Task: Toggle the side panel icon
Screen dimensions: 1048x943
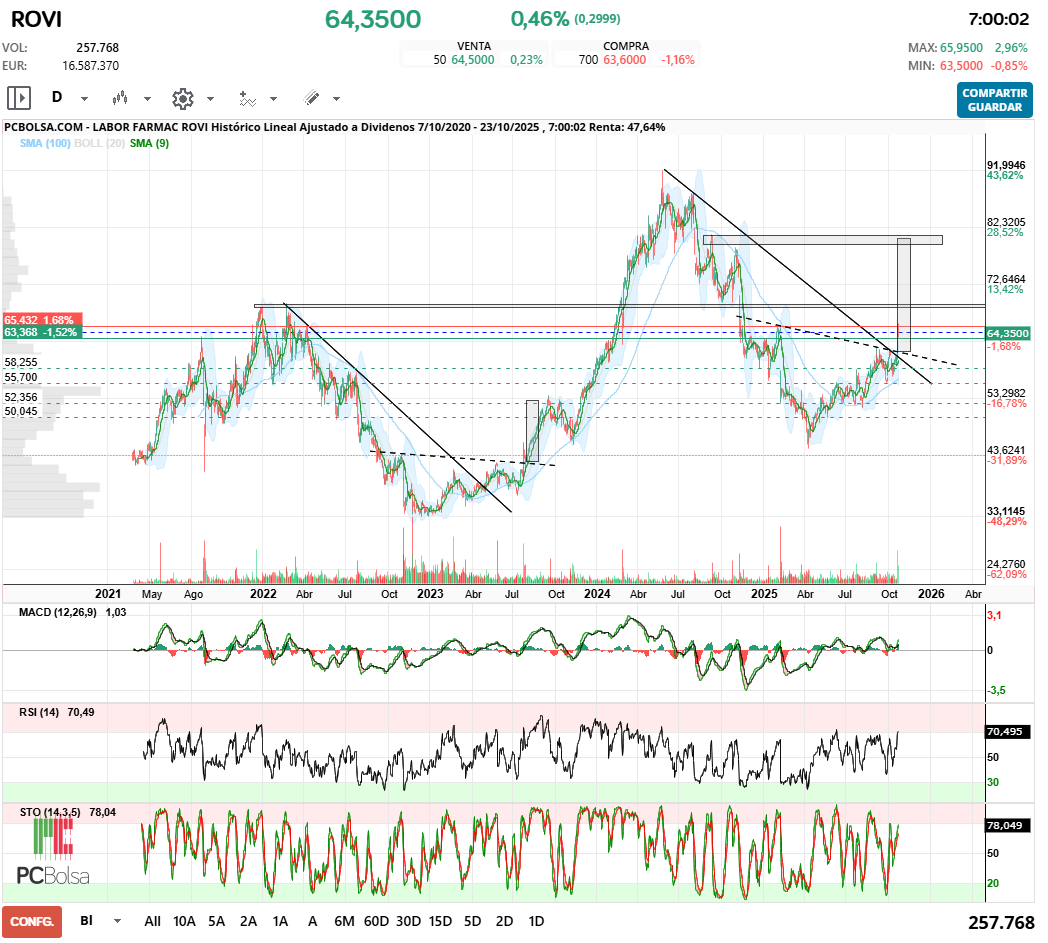Action: pyautogui.click(x=18, y=98)
